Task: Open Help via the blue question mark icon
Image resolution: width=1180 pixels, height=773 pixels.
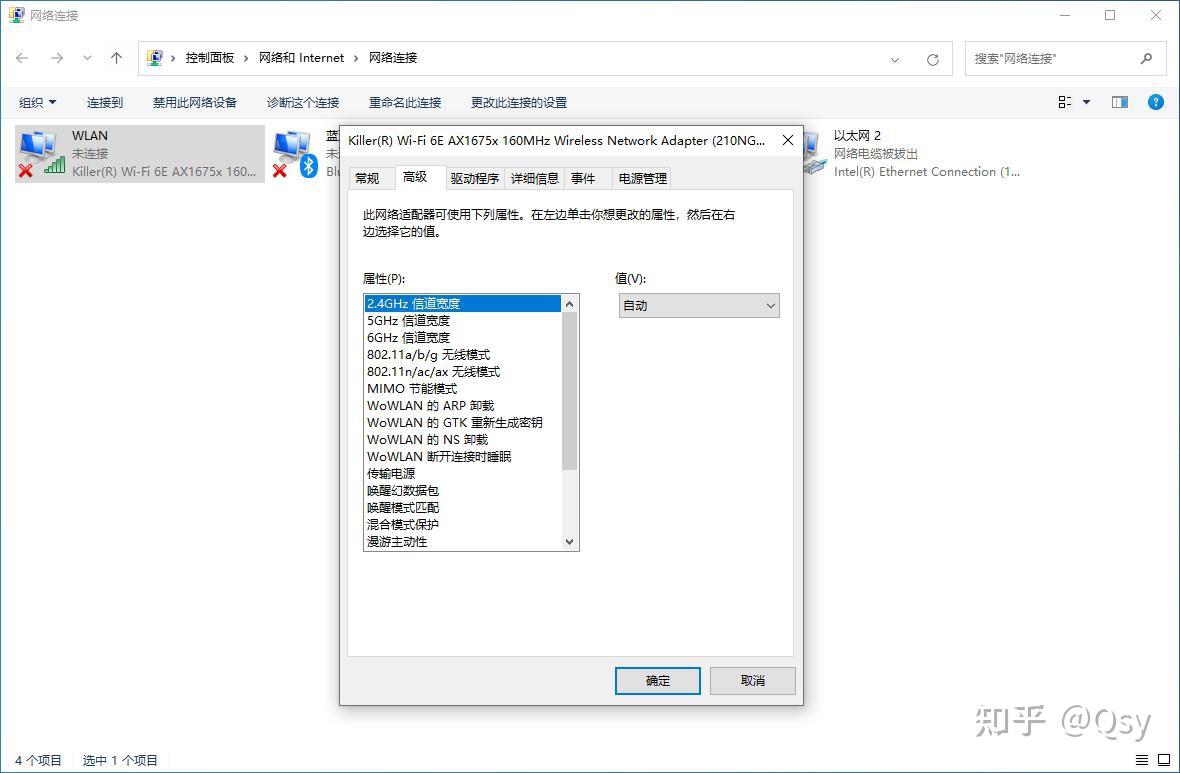Action: coord(1156,101)
